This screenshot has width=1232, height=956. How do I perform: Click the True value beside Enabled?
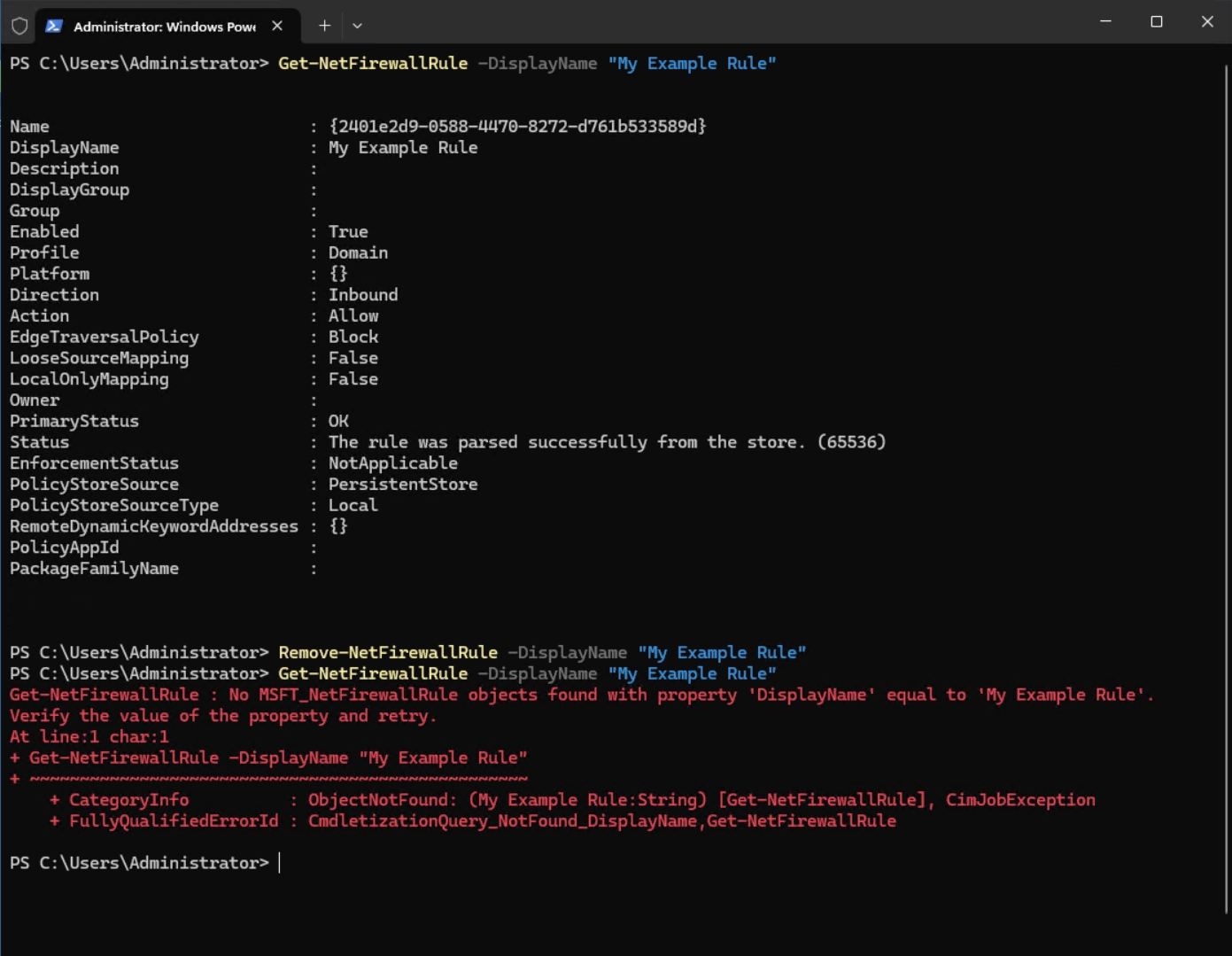[x=348, y=231]
